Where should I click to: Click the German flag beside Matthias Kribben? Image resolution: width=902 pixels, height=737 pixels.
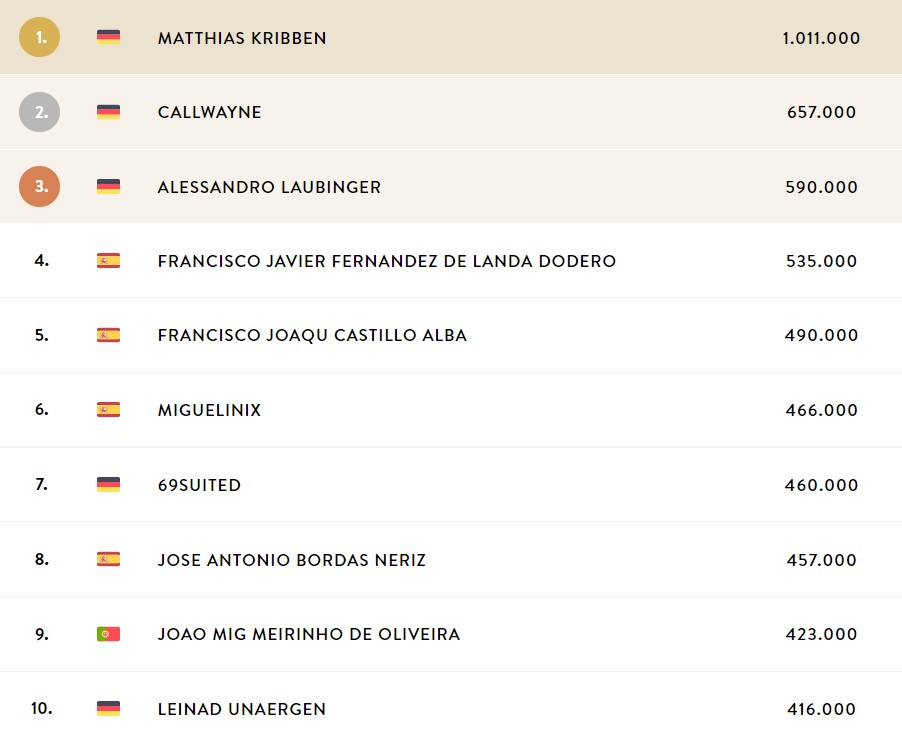coord(108,37)
